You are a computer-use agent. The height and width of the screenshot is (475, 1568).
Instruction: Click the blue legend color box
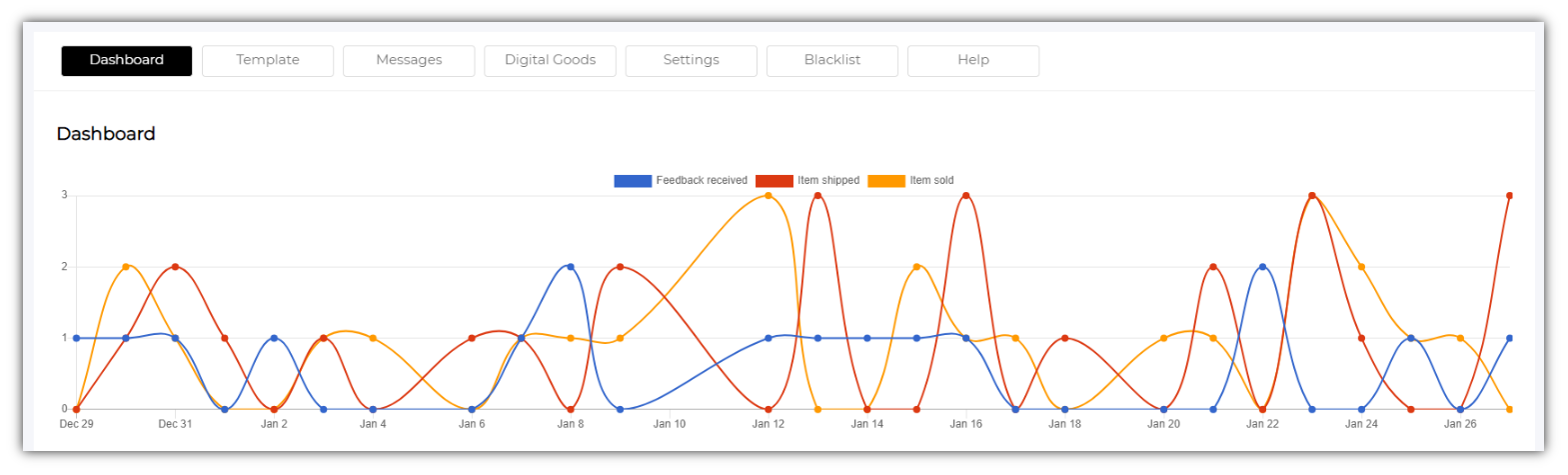point(633,181)
